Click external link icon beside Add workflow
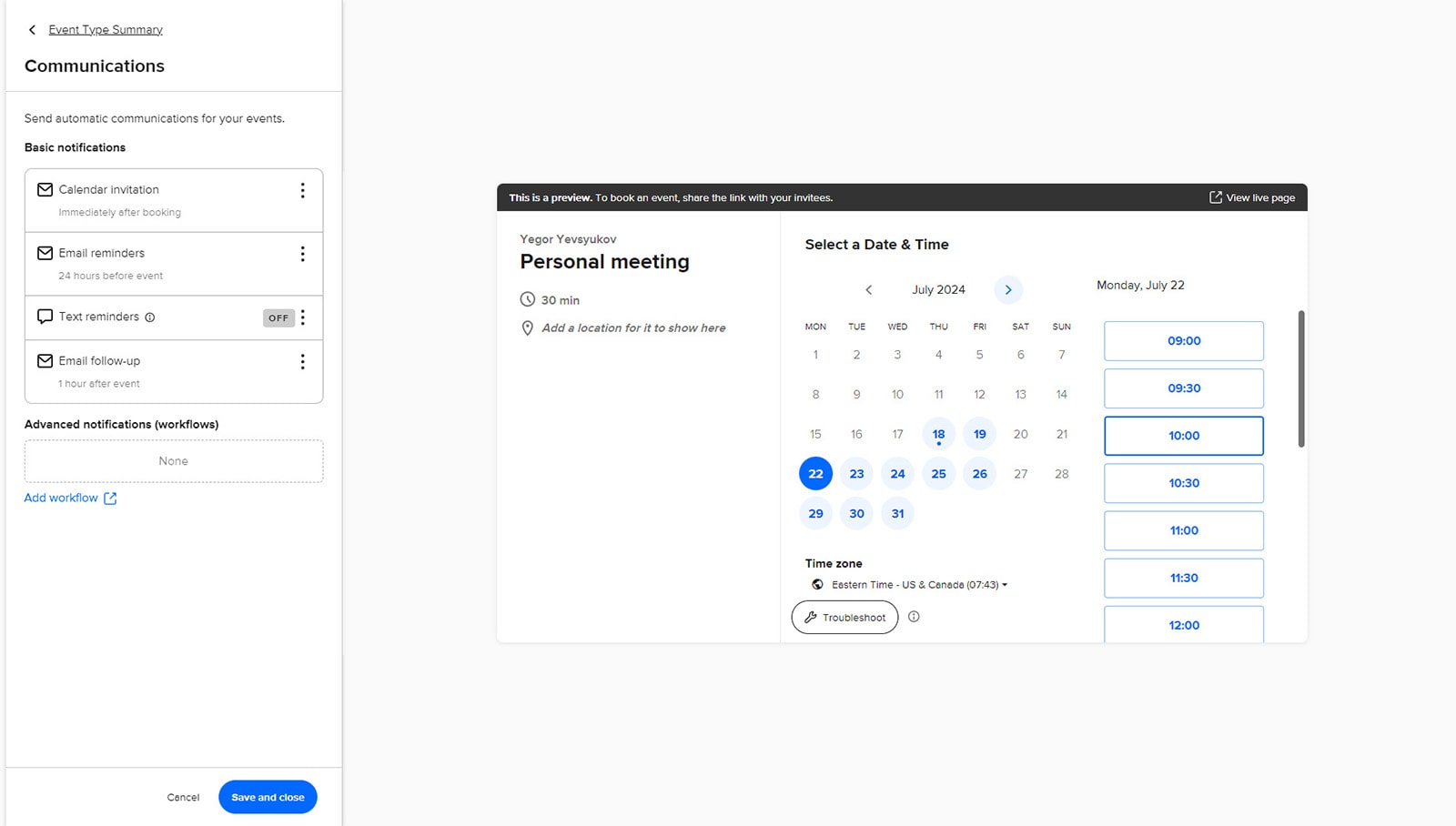The image size is (1456, 826). tap(110, 499)
